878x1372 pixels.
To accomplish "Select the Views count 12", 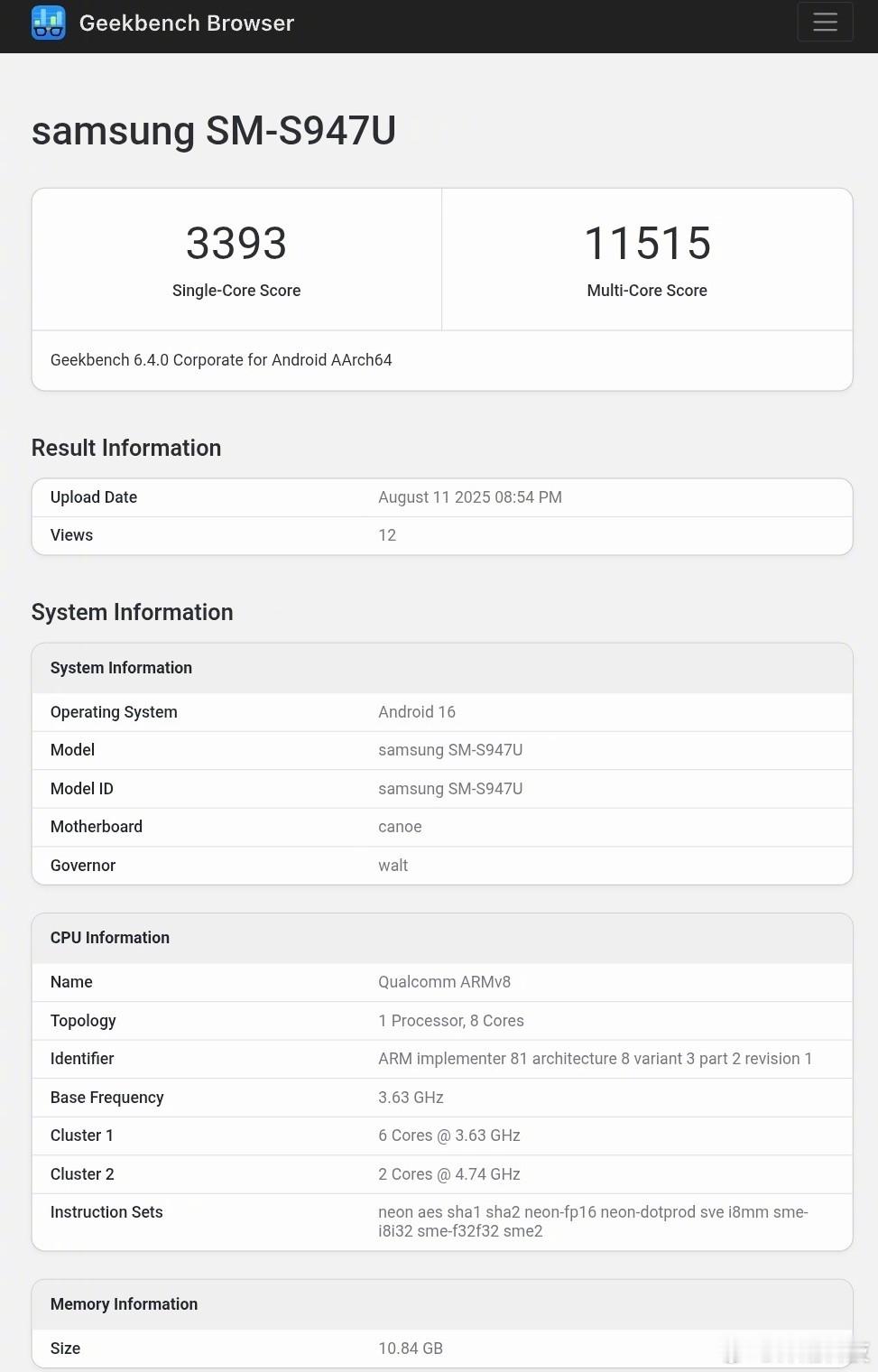I will click(x=387, y=535).
